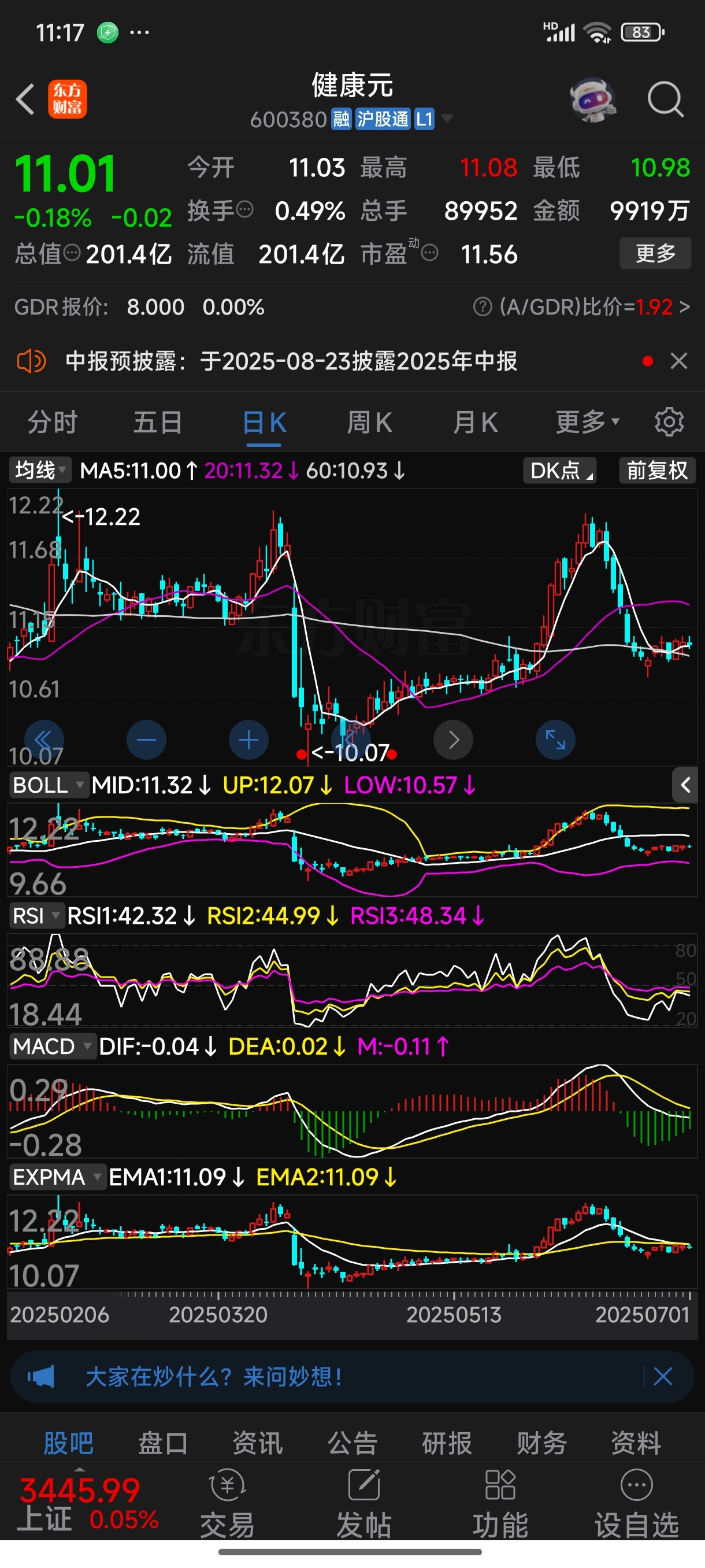Viewport: 705px width, 1568px height.
Task: Close the 中报预披露 notice
Action: click(x=679, y=361)
